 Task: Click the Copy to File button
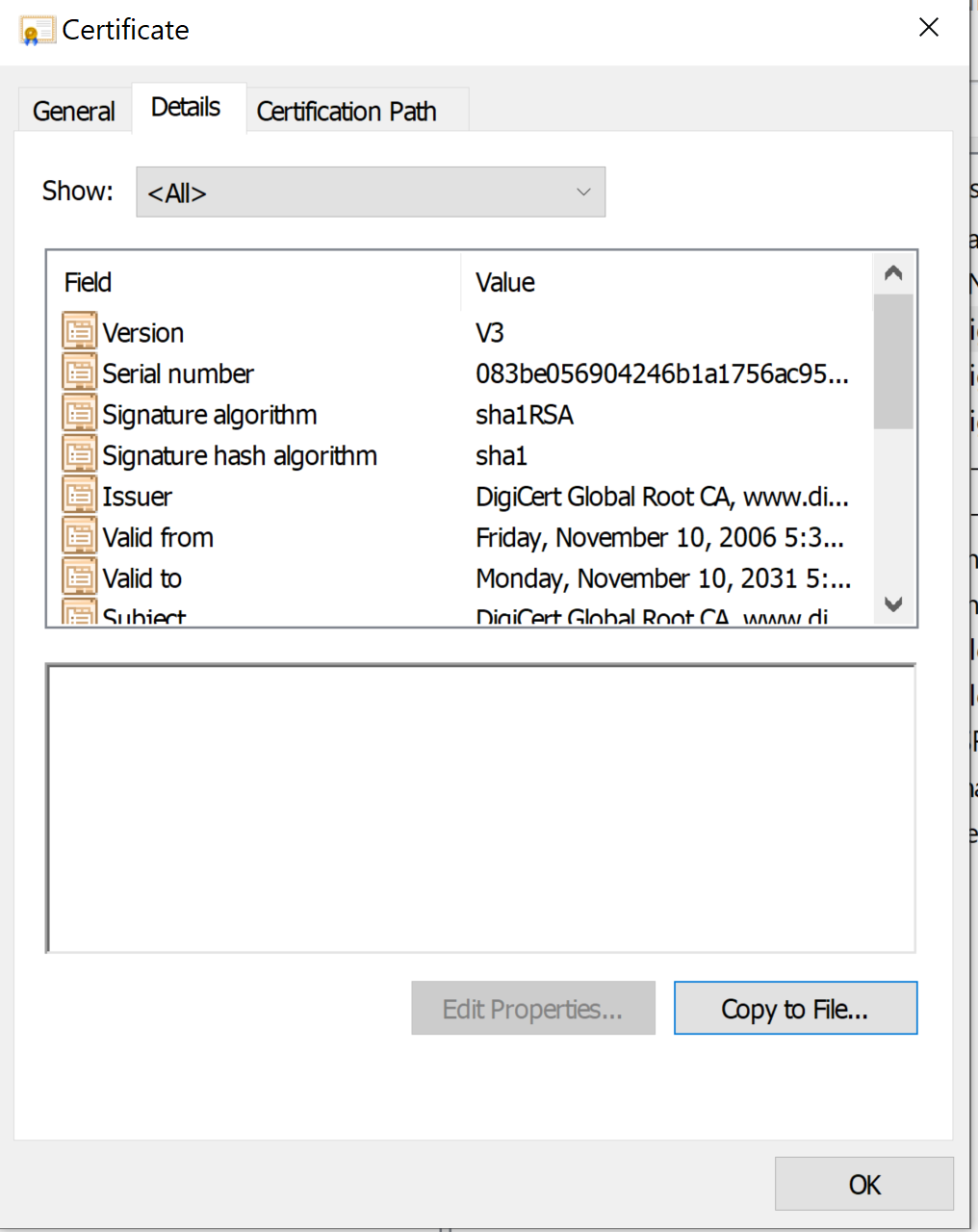click(795, 1008)
